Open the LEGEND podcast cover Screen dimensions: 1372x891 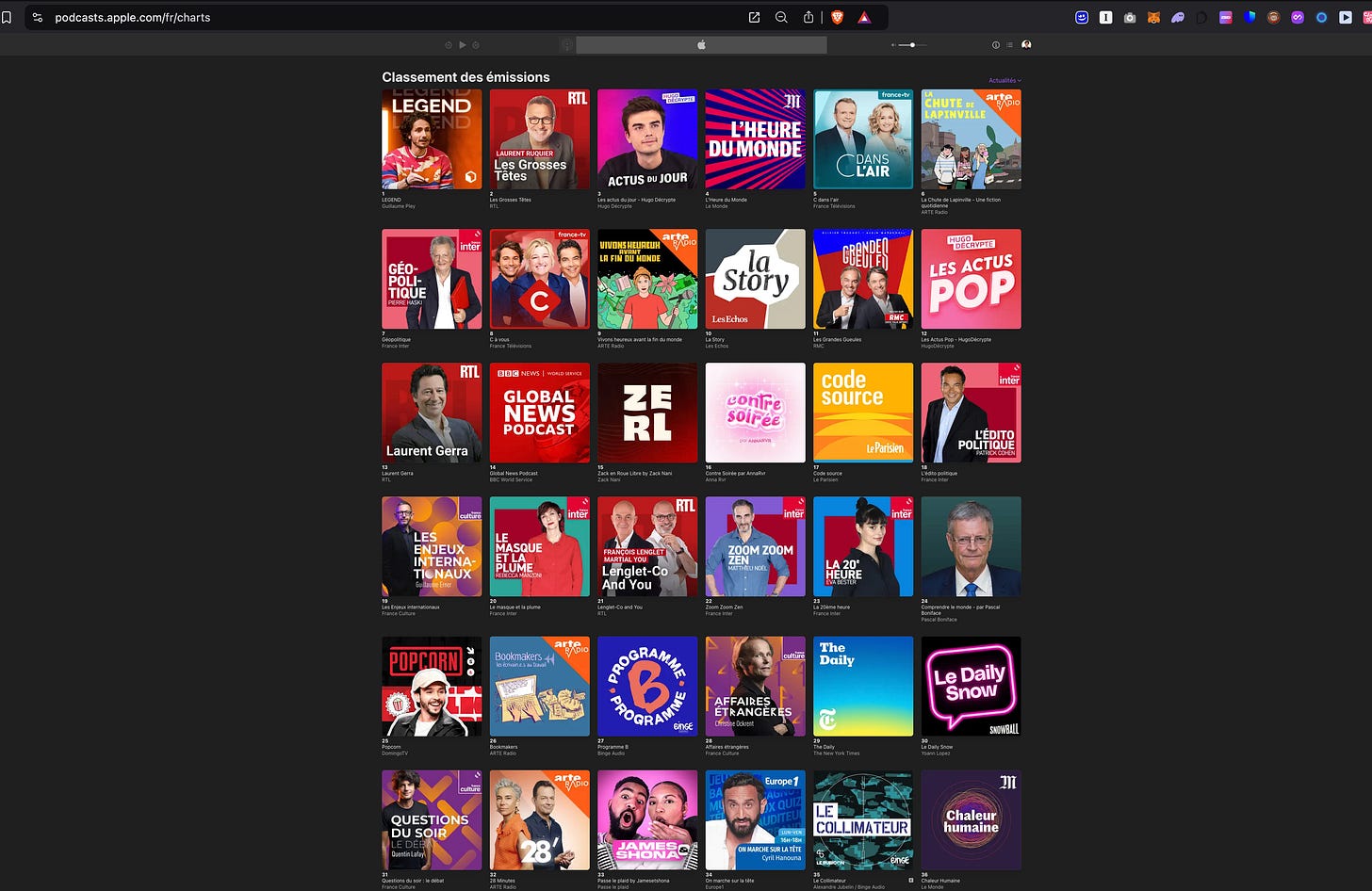point(432,139)
